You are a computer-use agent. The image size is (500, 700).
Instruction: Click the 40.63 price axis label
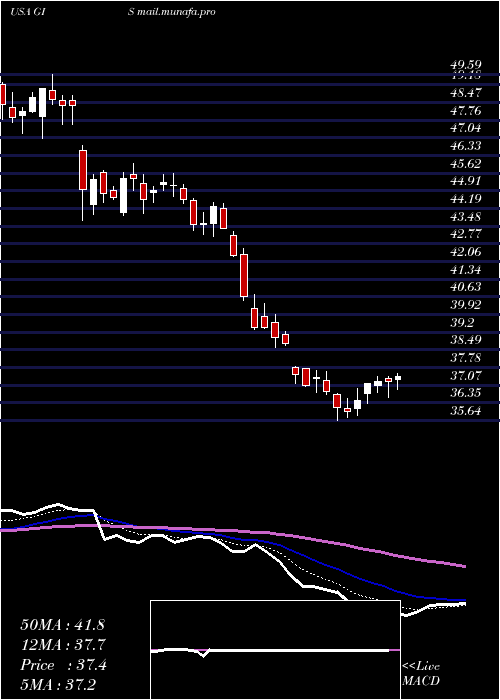tap(466, 288)
